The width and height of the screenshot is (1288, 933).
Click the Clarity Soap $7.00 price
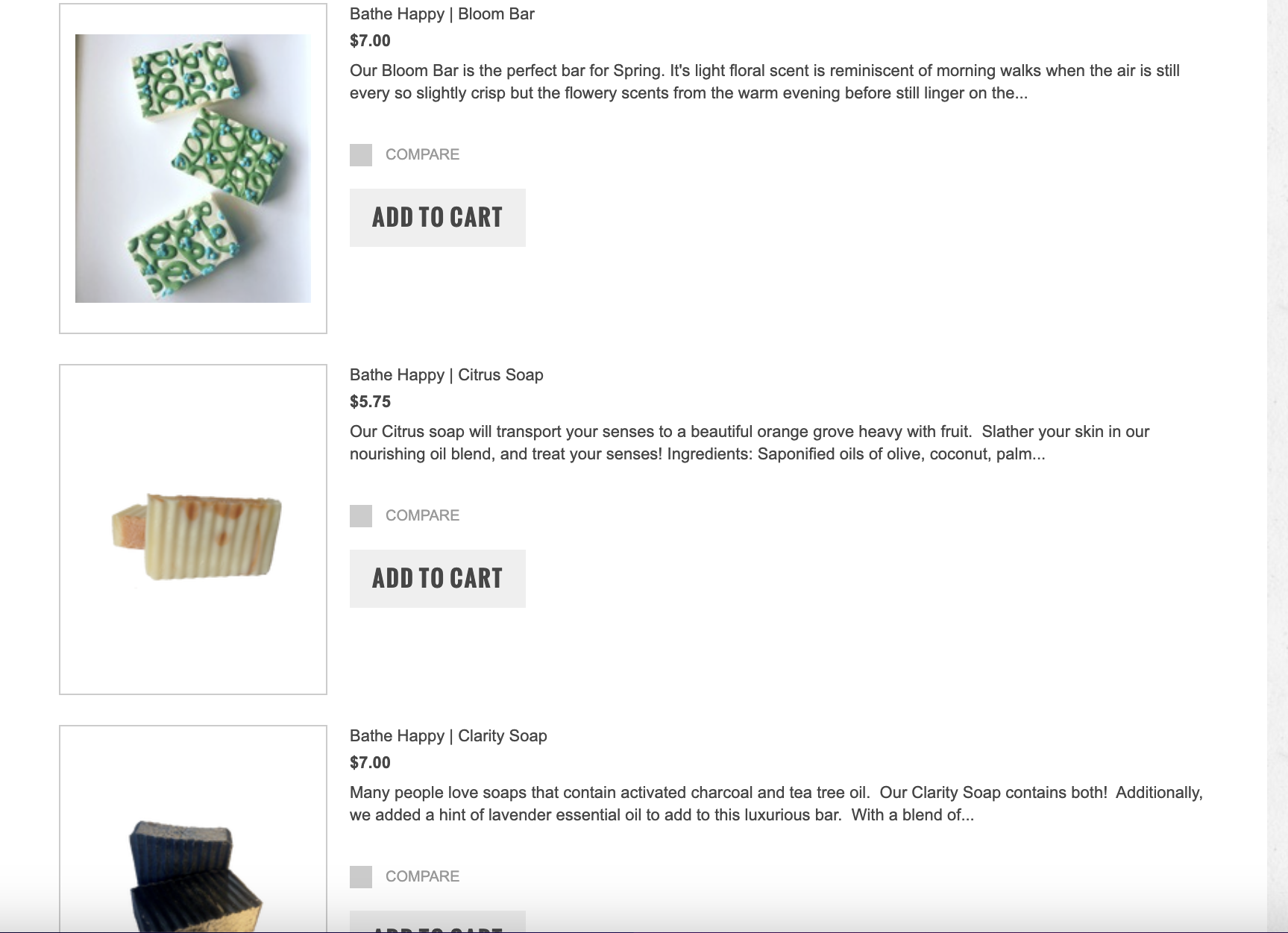tap(370, 763)
